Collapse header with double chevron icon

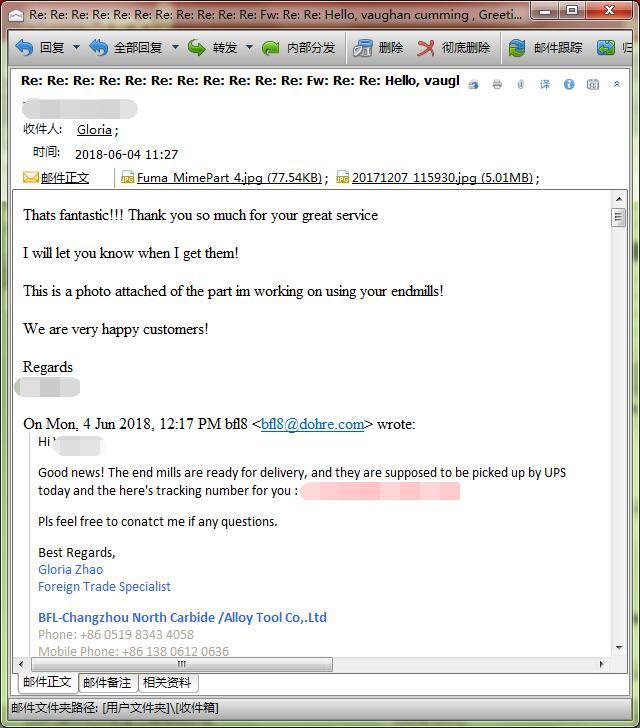[x=617, y=85]
